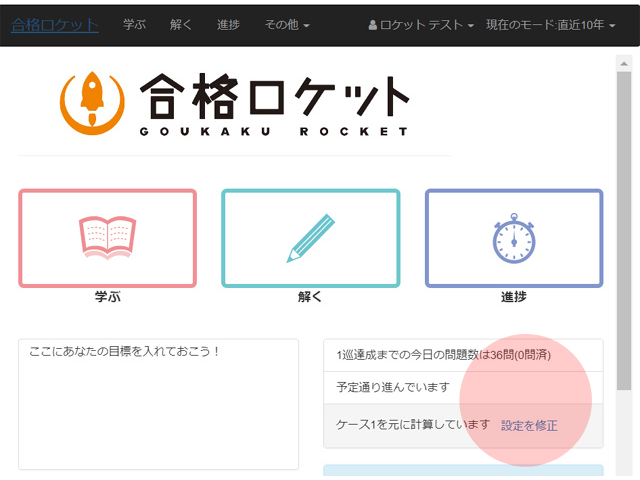This screenshot has height=480, width=640.
Task: Select 学ぶ in the navigation bar
Action: coord(134,25)
